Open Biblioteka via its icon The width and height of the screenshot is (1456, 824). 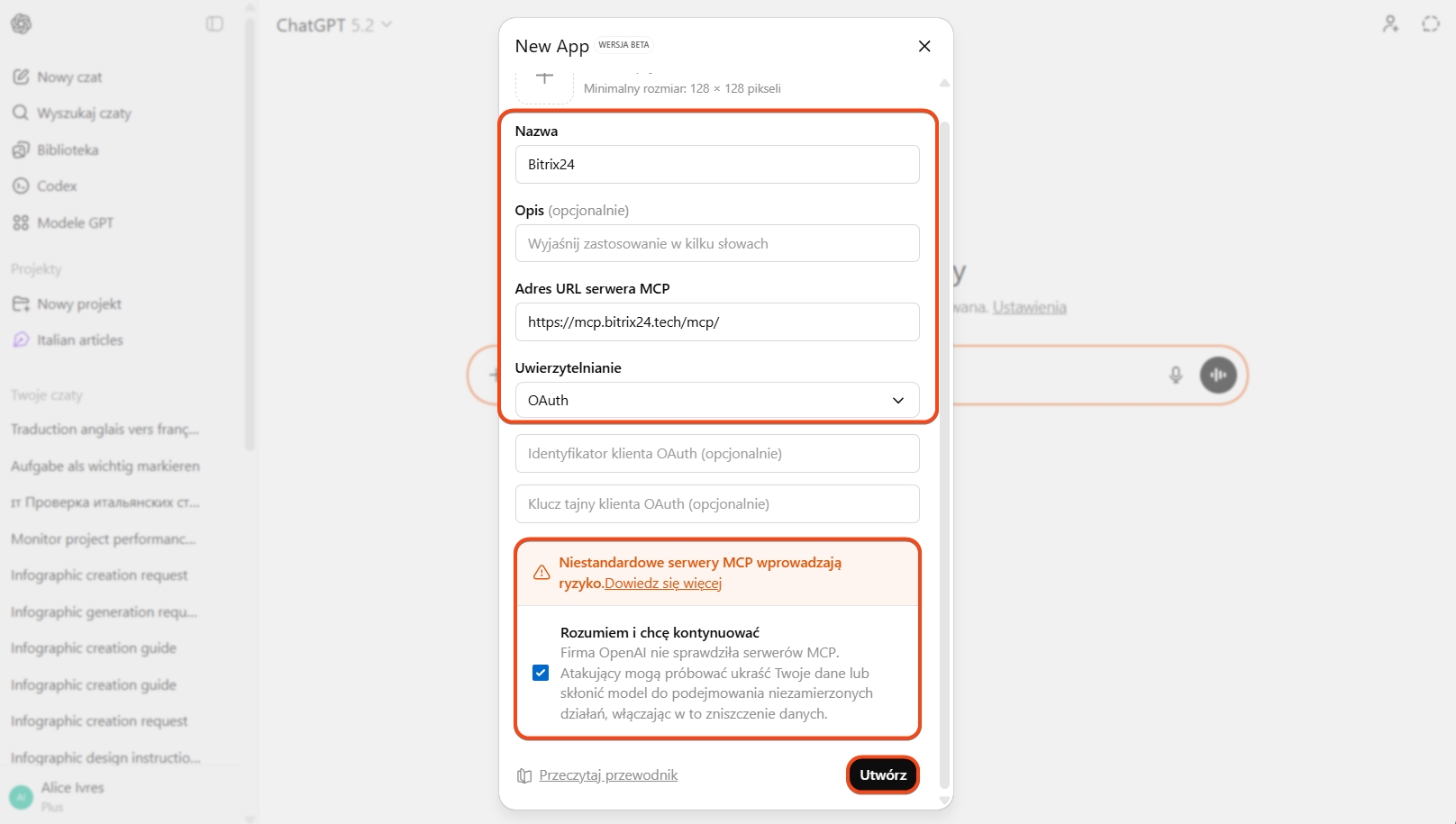(x=21, y=150)
